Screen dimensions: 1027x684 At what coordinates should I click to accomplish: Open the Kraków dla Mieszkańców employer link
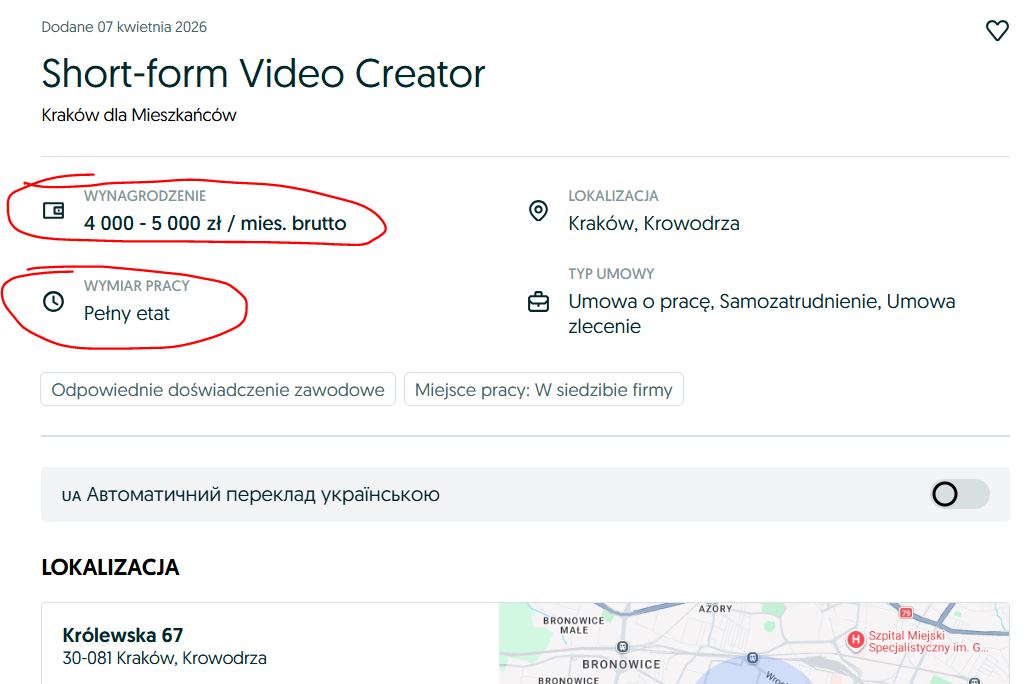click(x=139, y=115)
